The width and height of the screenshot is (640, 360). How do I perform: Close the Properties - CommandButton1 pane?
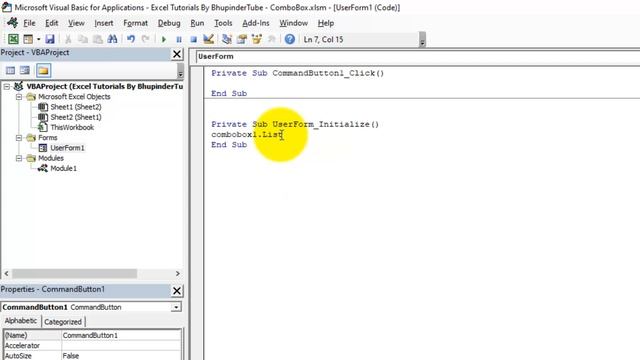(177, 291)
